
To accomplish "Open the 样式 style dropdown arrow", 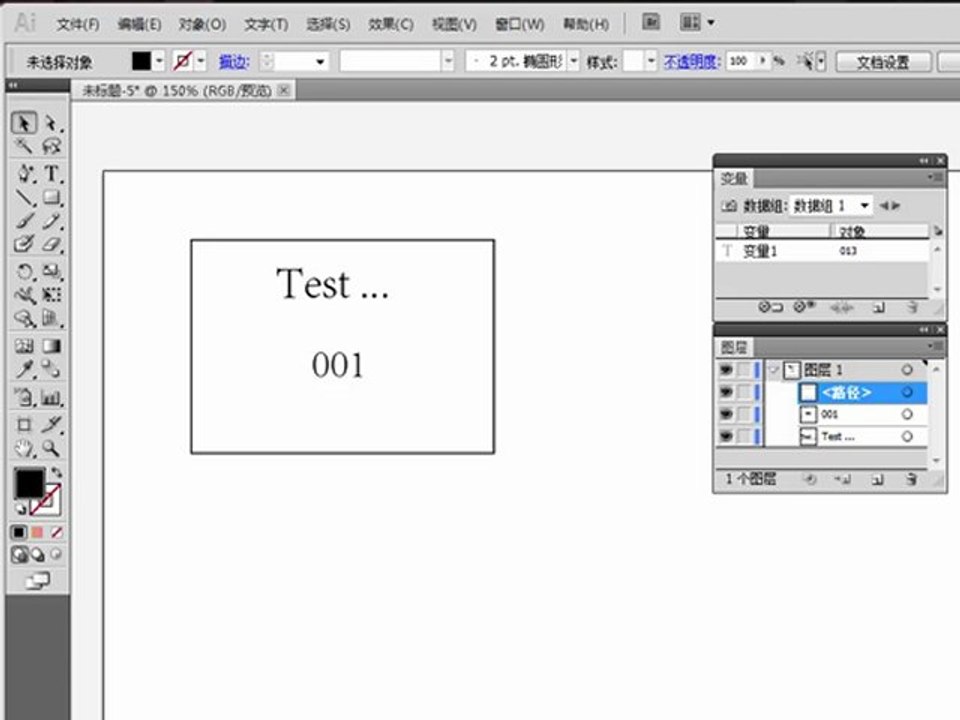I will pos(651,61).
